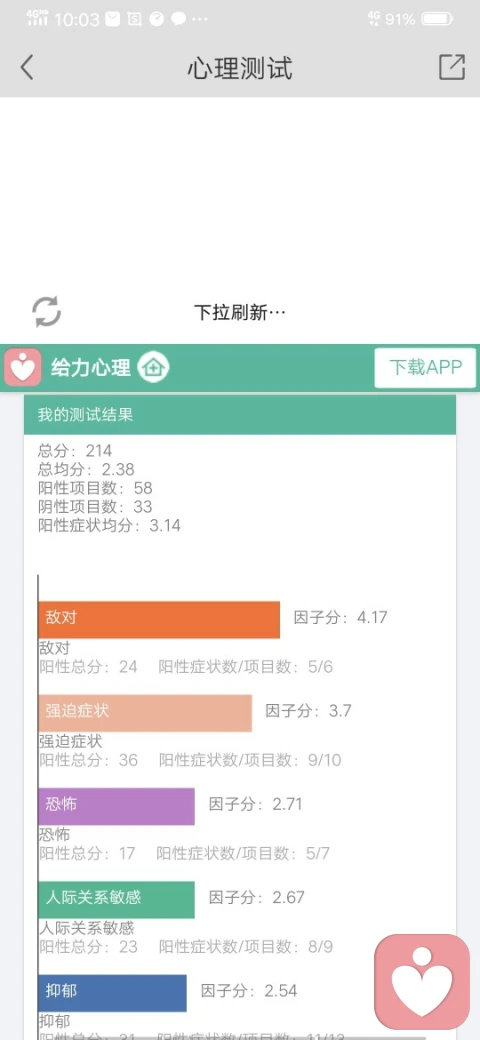
Task: Tap the 心理测试 page title
Action: coord(240,68)
